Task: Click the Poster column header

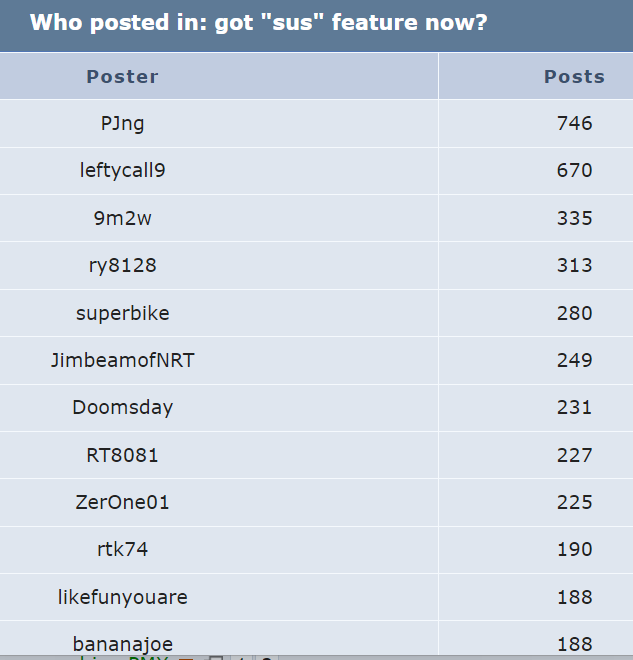Action: [x=122, y=77]
